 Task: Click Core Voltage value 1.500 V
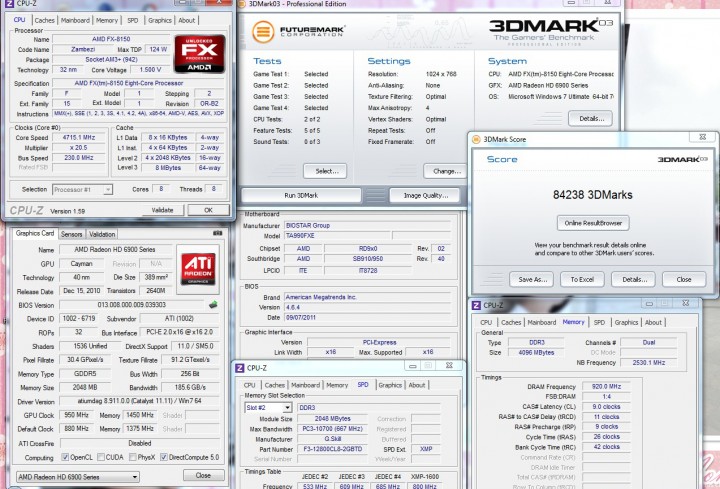149,70
